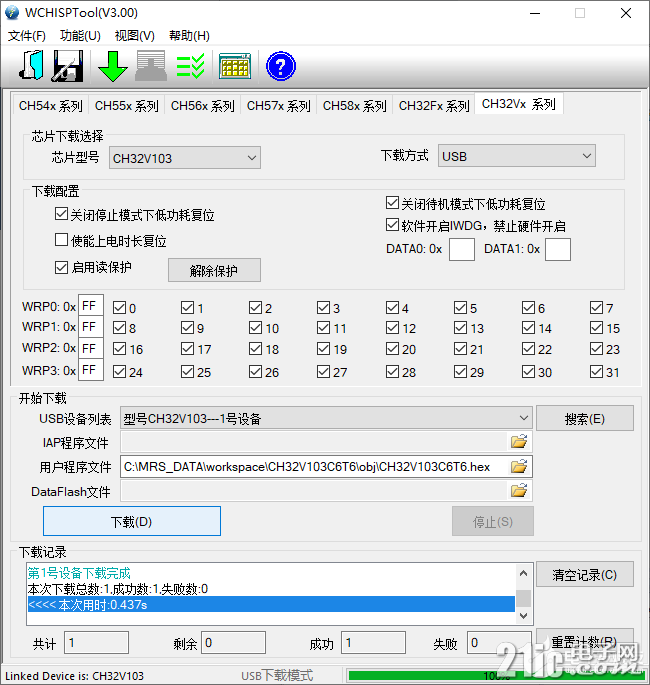Click the open file toolbar icon
This screenshot has width=650, height=685.
pos(31,66)
